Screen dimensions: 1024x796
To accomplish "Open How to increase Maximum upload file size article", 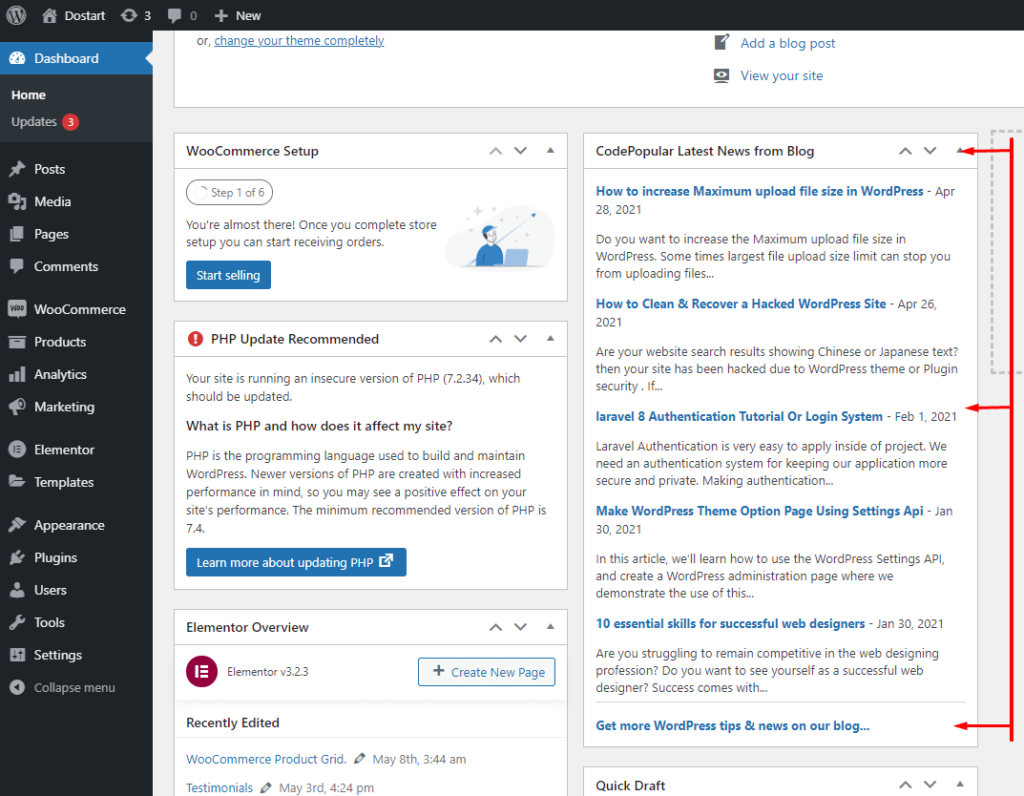I will pyautogui.click(x=759, y=191).
